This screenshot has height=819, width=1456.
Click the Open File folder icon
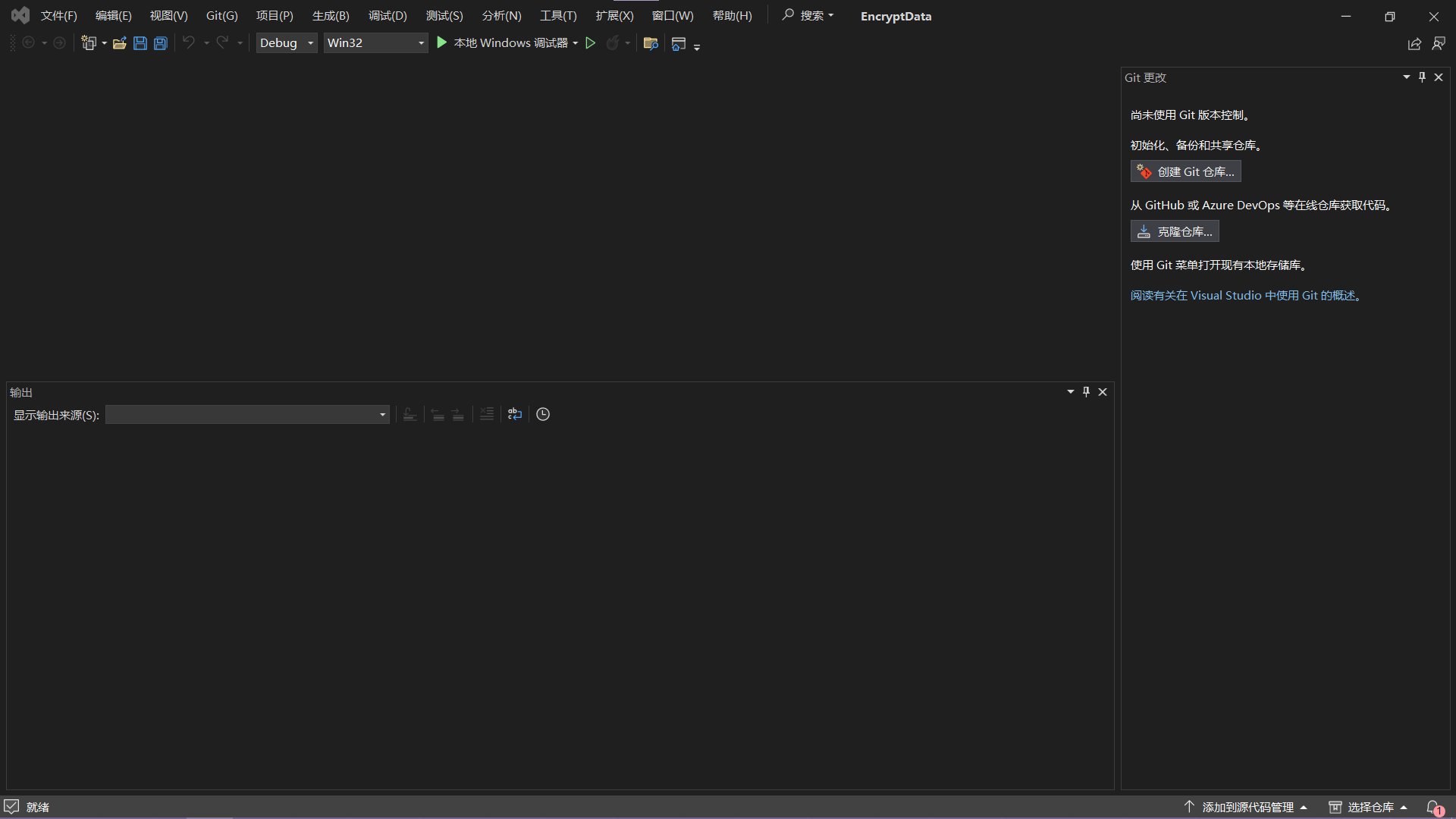119,43
